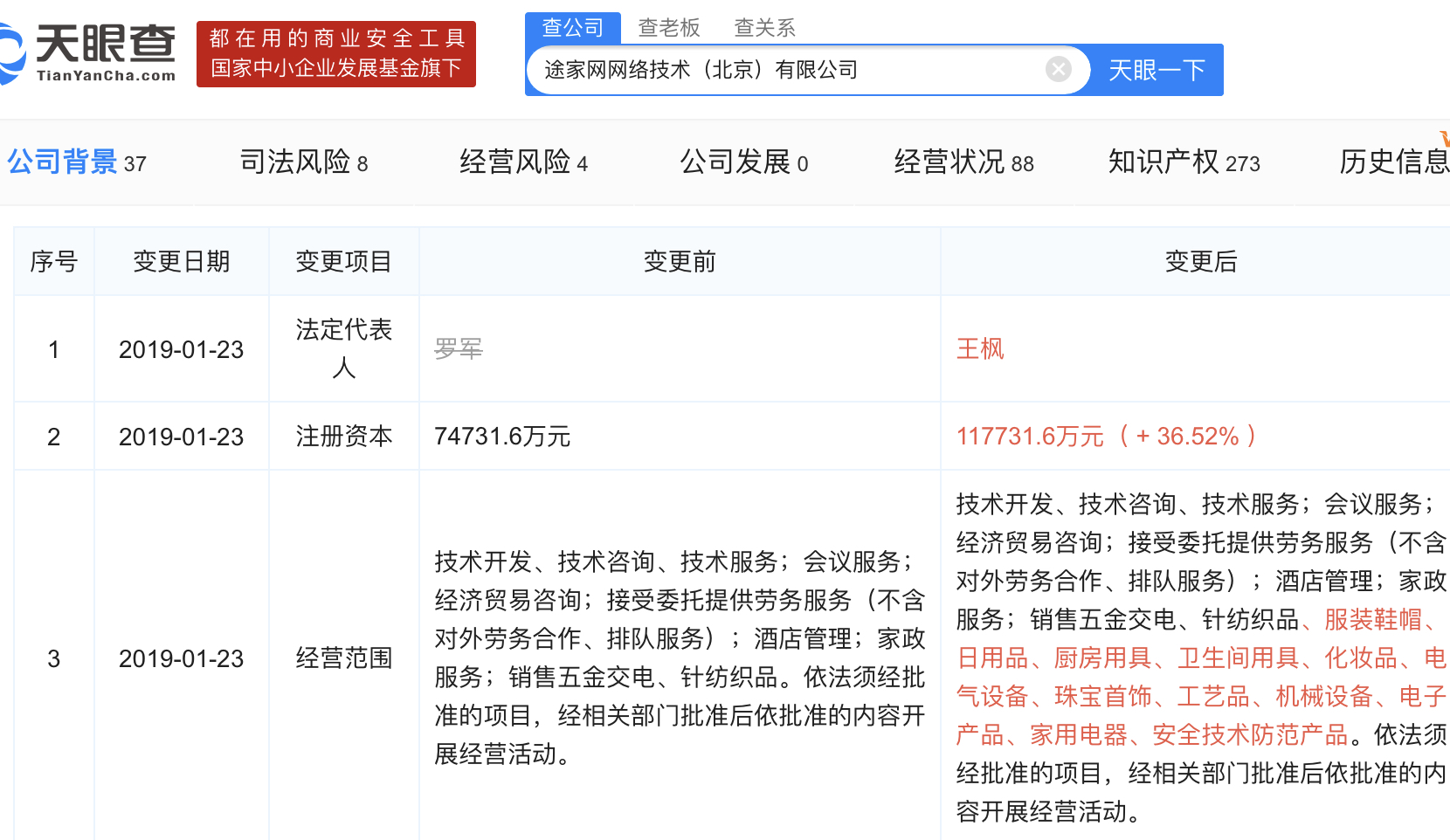Clear the search box with the X icon
This screenshot has height=840, width=1450.
click(1058, 69)
